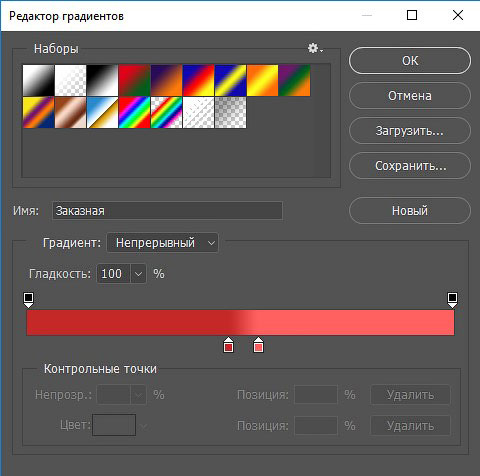The height and width of the screenshot is (476, 480).
Task: Choose the neutral density gray transparent preset
Action: click(x=230, y=112)
